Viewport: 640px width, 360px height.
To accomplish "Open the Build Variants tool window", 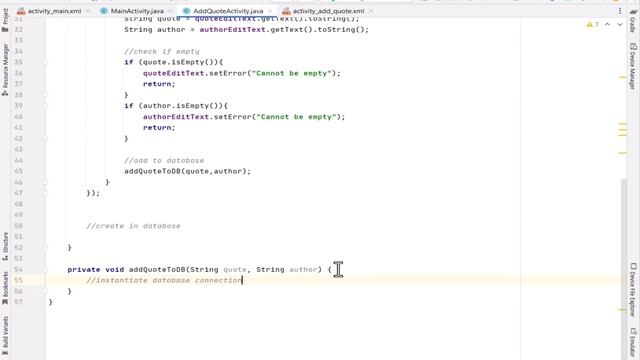I will point(5,335).
